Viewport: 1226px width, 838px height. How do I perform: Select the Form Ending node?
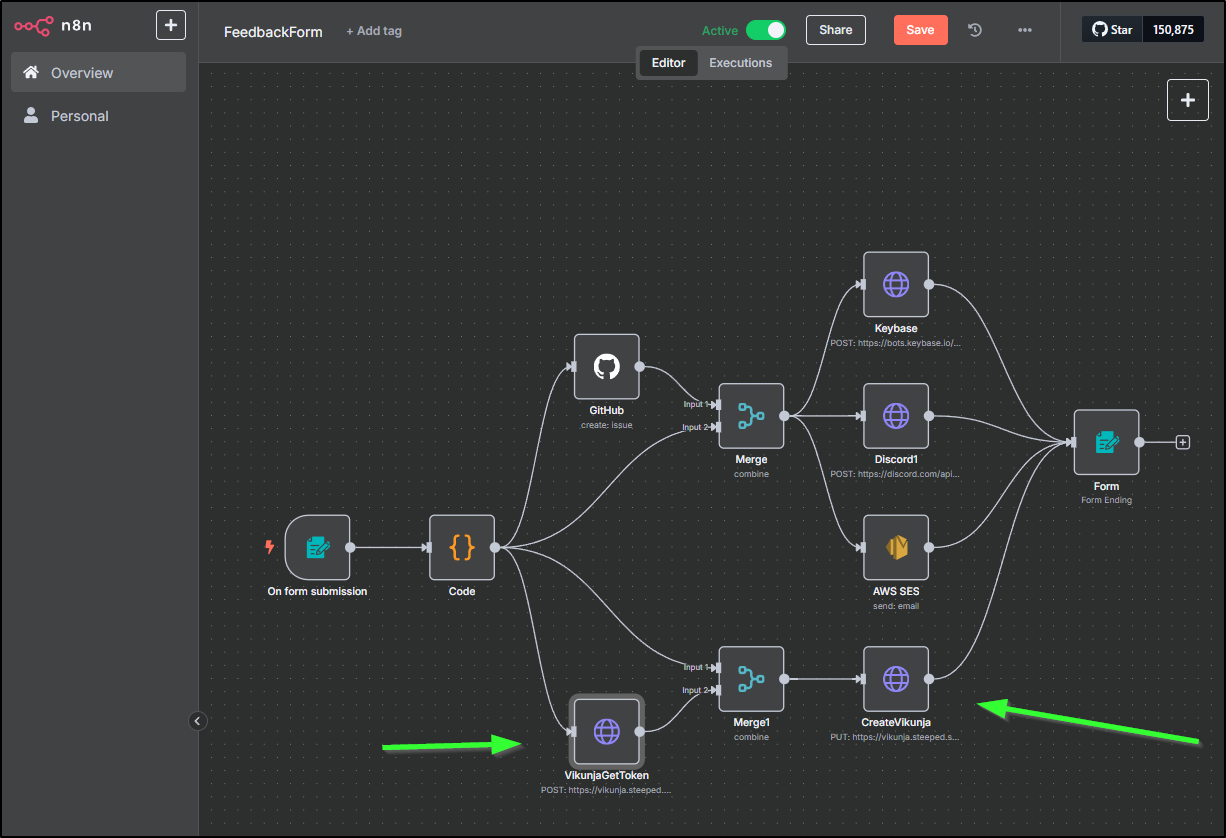[1106, 442]
